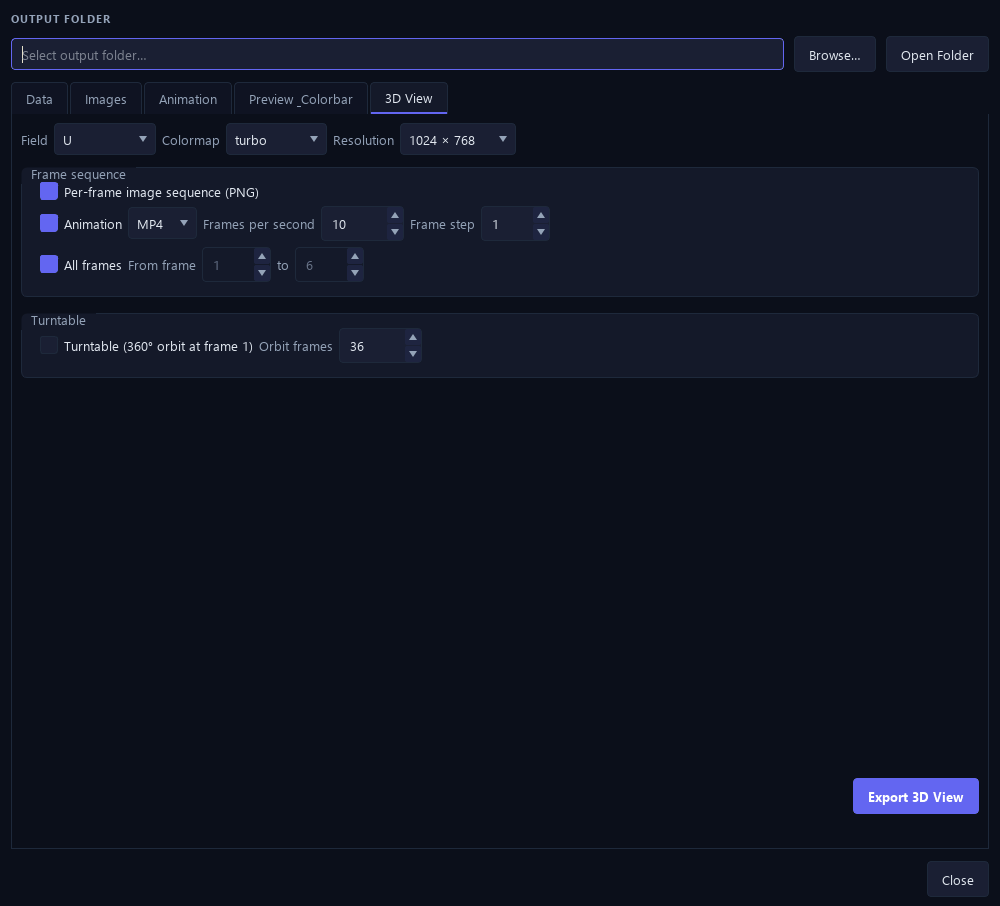Image resolution: width=1000 pixels, height=906 pixels.
Task: Click the 'to' end frame field
Action: 321,265
